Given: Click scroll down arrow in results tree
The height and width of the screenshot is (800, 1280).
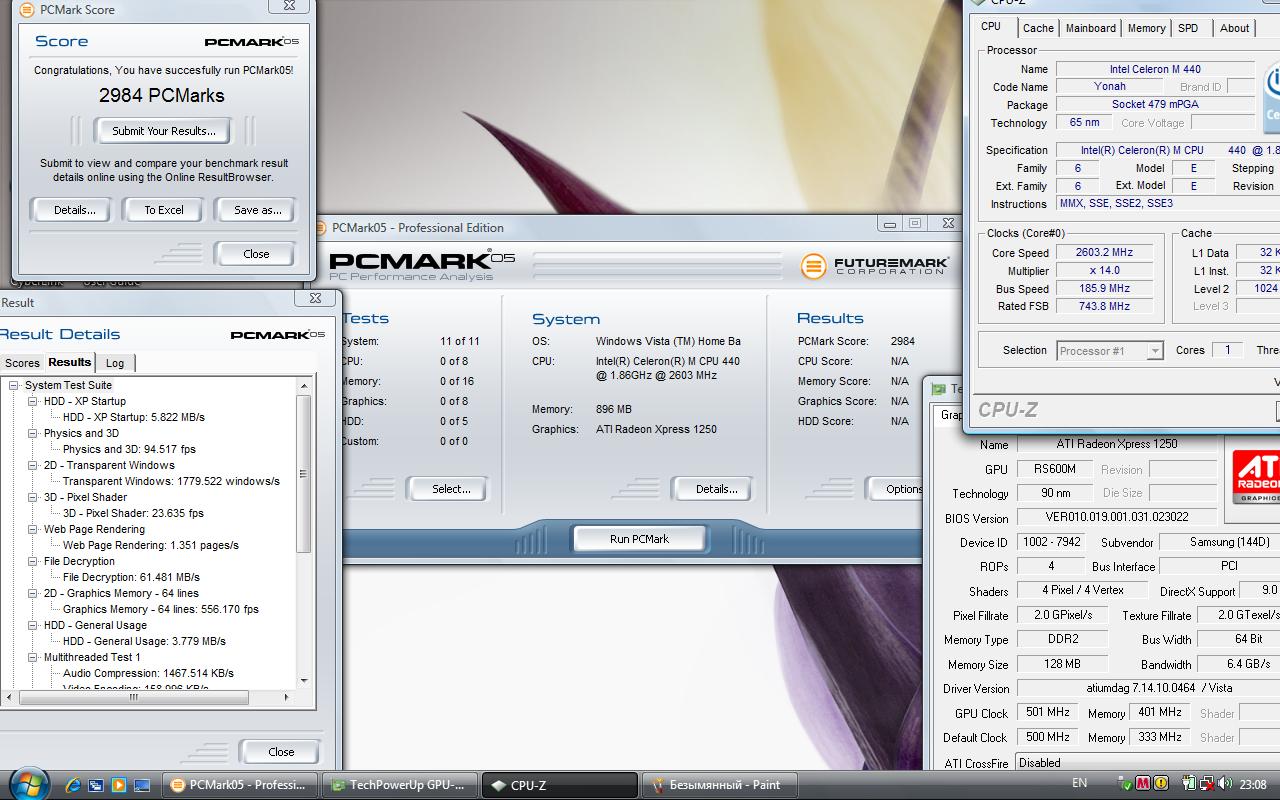Looking at the screenshot, I should [x=305, y=681].
